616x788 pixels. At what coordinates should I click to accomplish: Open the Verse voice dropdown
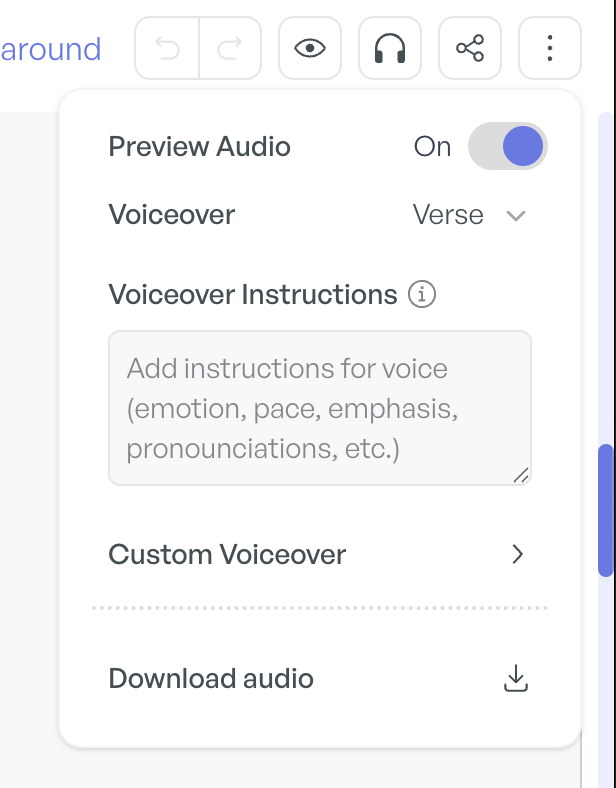469,215
